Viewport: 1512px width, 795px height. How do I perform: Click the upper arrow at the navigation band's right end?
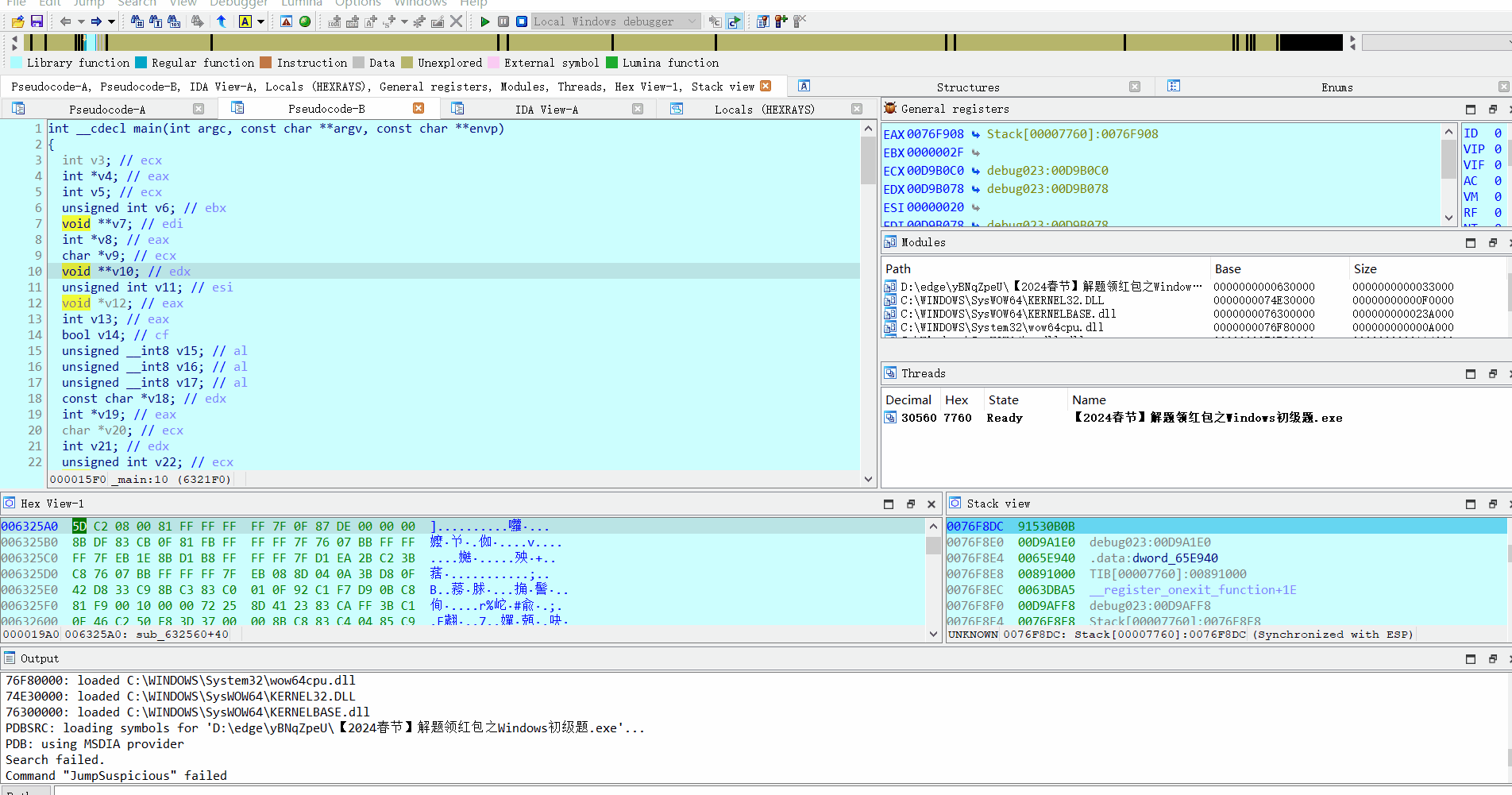(x=1353, y=38)
